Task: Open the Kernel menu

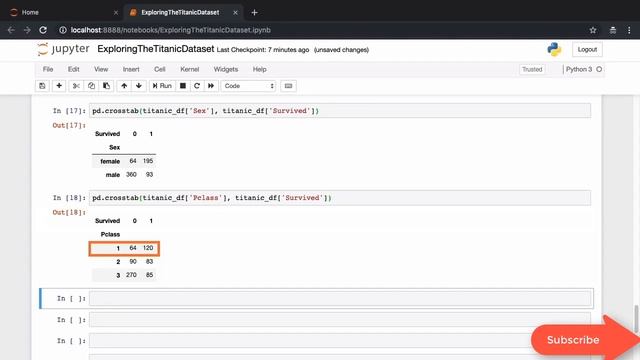Action: coord(190,69)
